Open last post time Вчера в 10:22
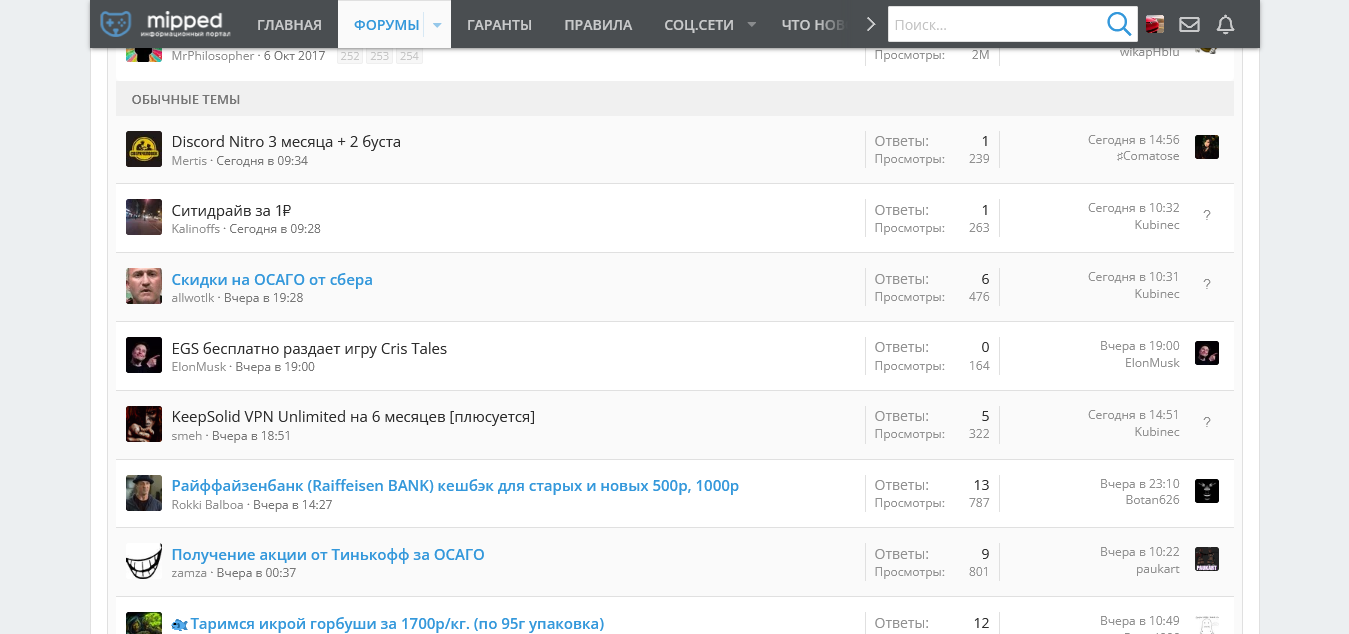 1140,552
